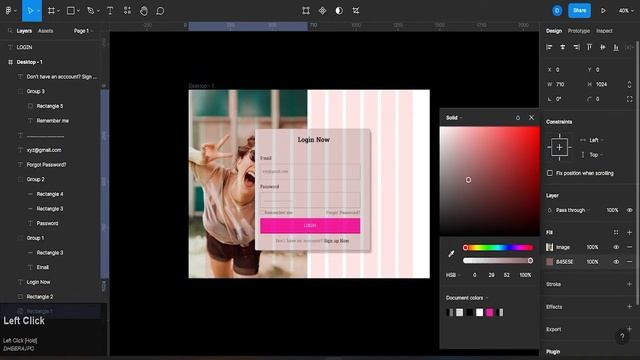Align vertical centers icon

point(603,47)
